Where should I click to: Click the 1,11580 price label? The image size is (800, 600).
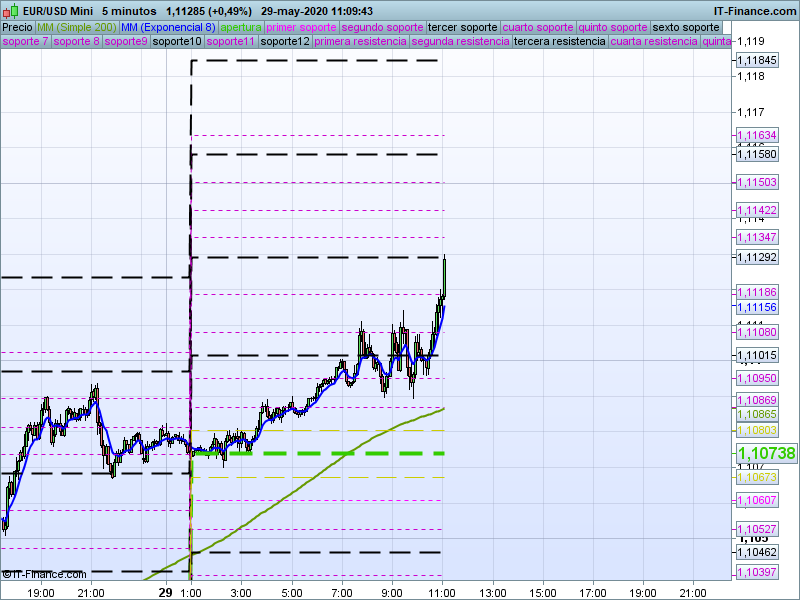click(757, 154)
